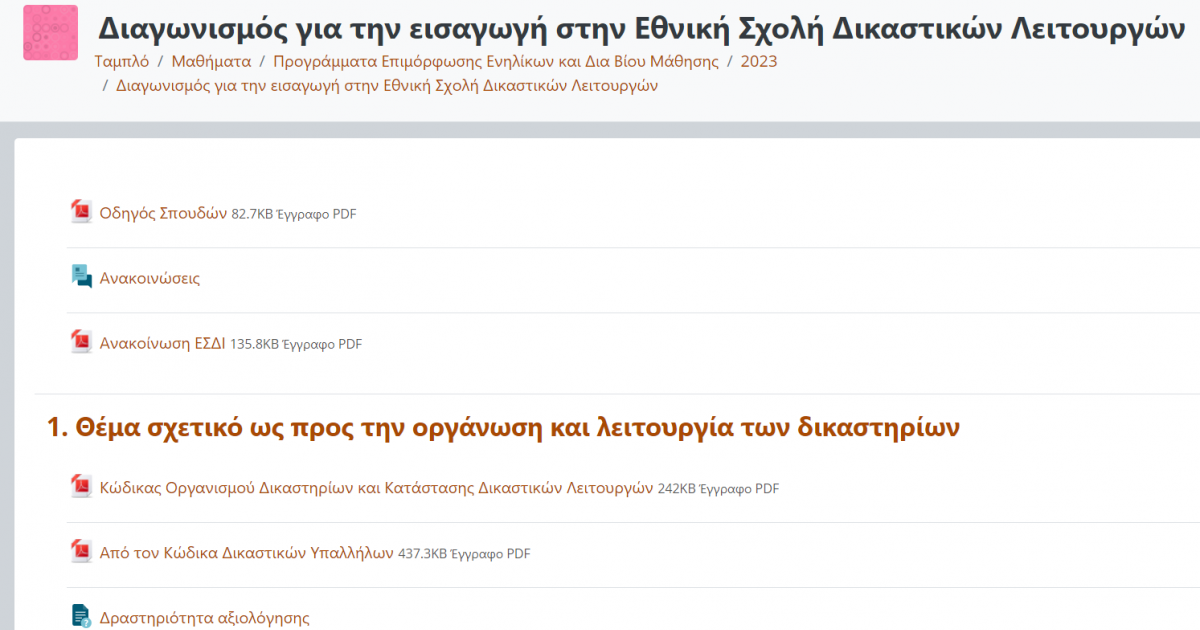Screen dimensions: 1200x630
Task: Open the PDF icon beside Ανακοίνωση ΕΣΔΙ
Action: click(x=81, y=343)
